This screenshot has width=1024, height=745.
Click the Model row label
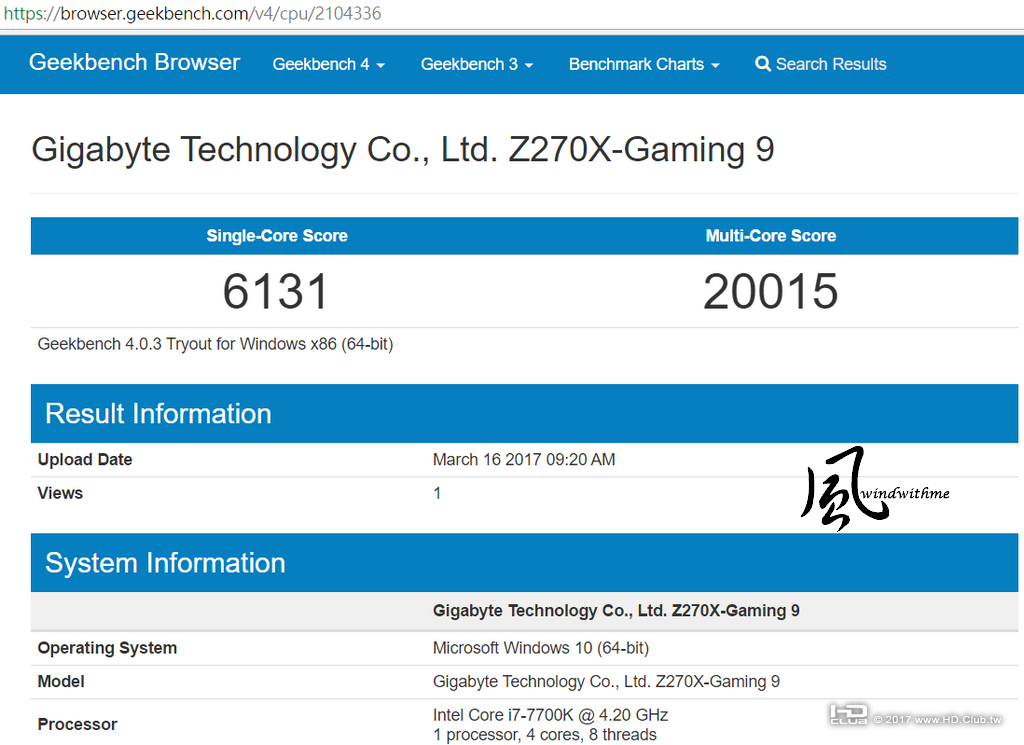(x=61, y=682)
